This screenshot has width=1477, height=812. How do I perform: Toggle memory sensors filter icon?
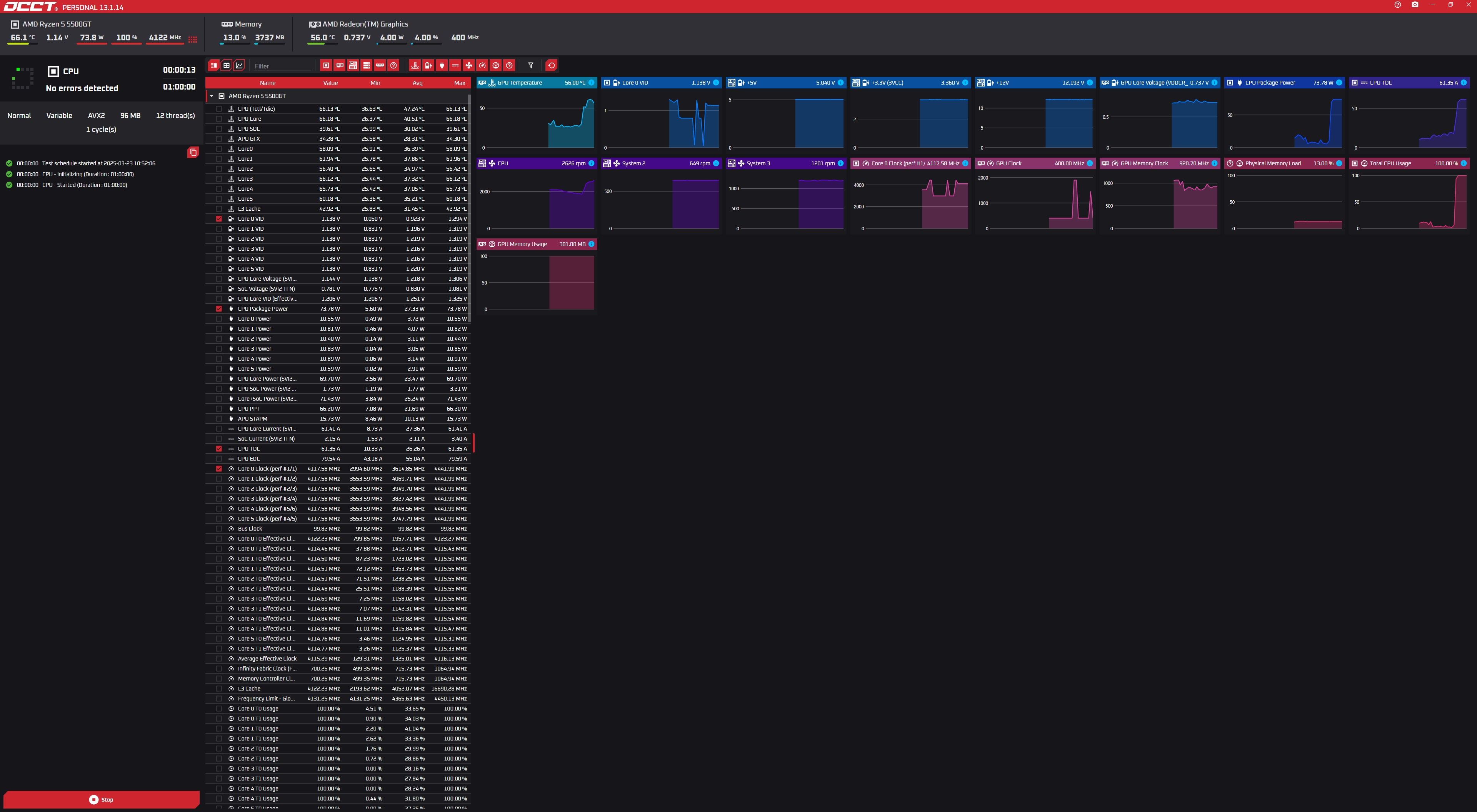coord(380,65)
